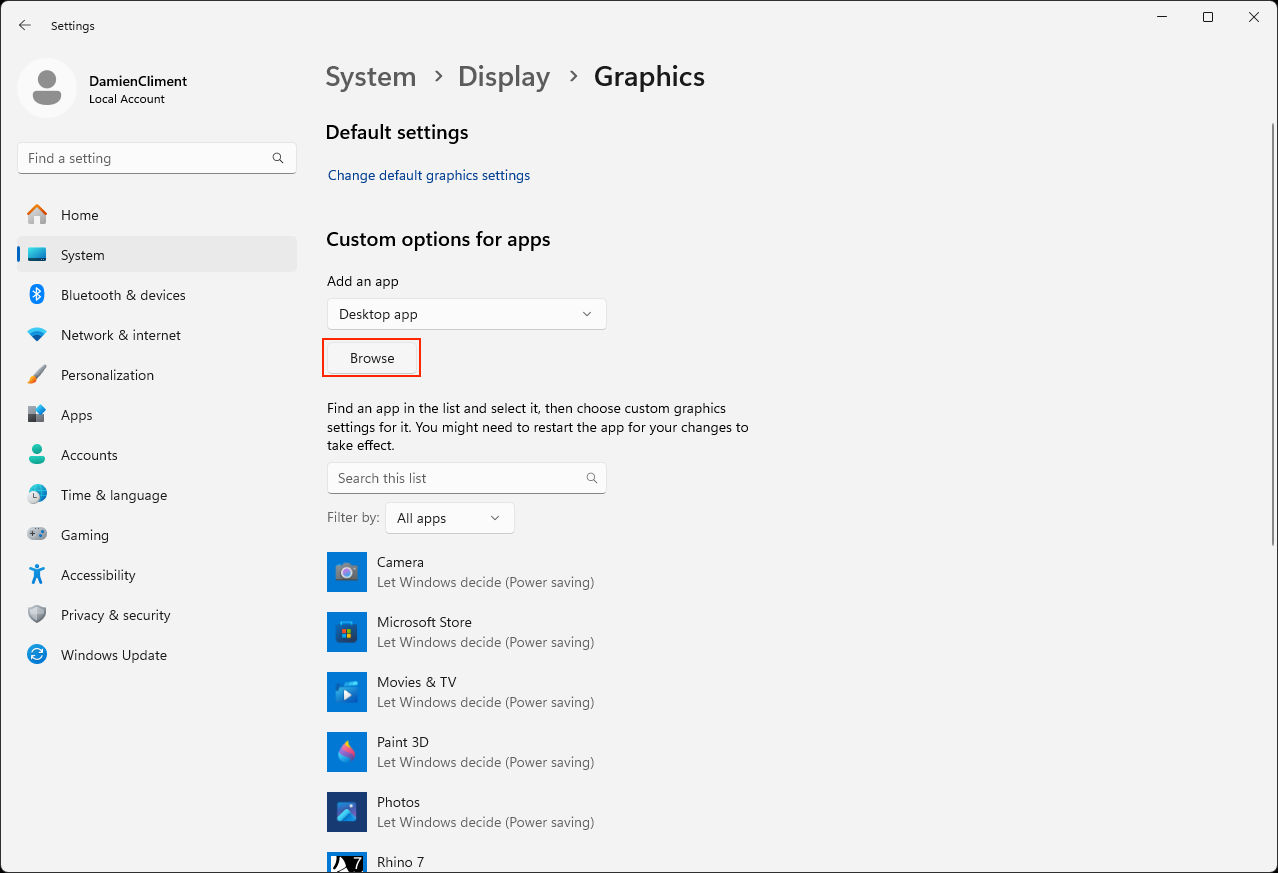The height and width of the screenshot is (873, 1278).
Task: Click the search magnifier in Find a setting
Action: [278, 158]
